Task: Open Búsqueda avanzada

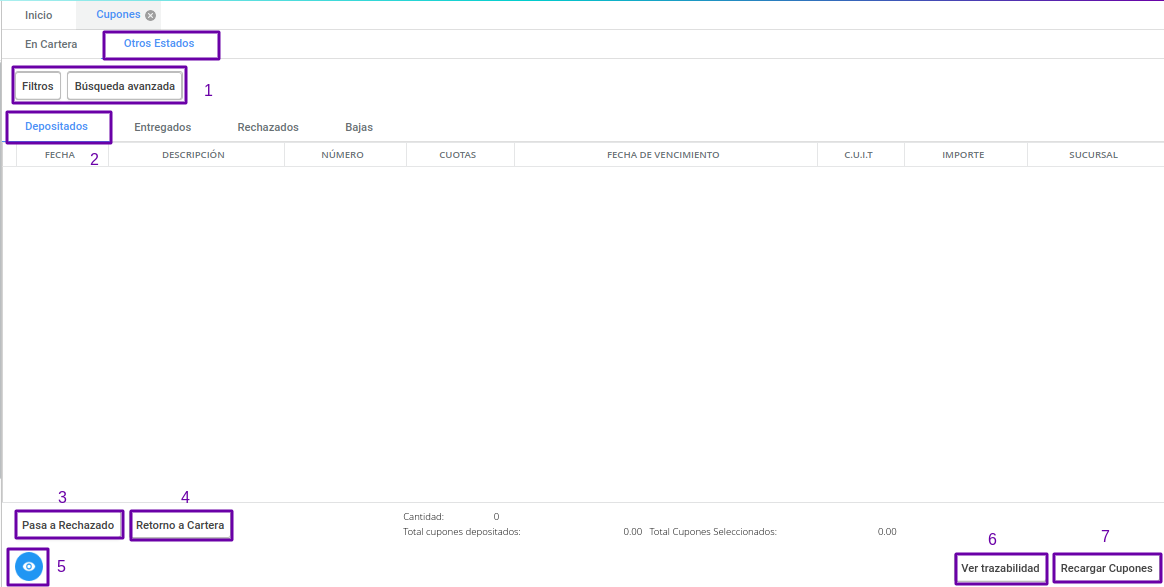Action: pyautogui.click(x=125, y=86)
